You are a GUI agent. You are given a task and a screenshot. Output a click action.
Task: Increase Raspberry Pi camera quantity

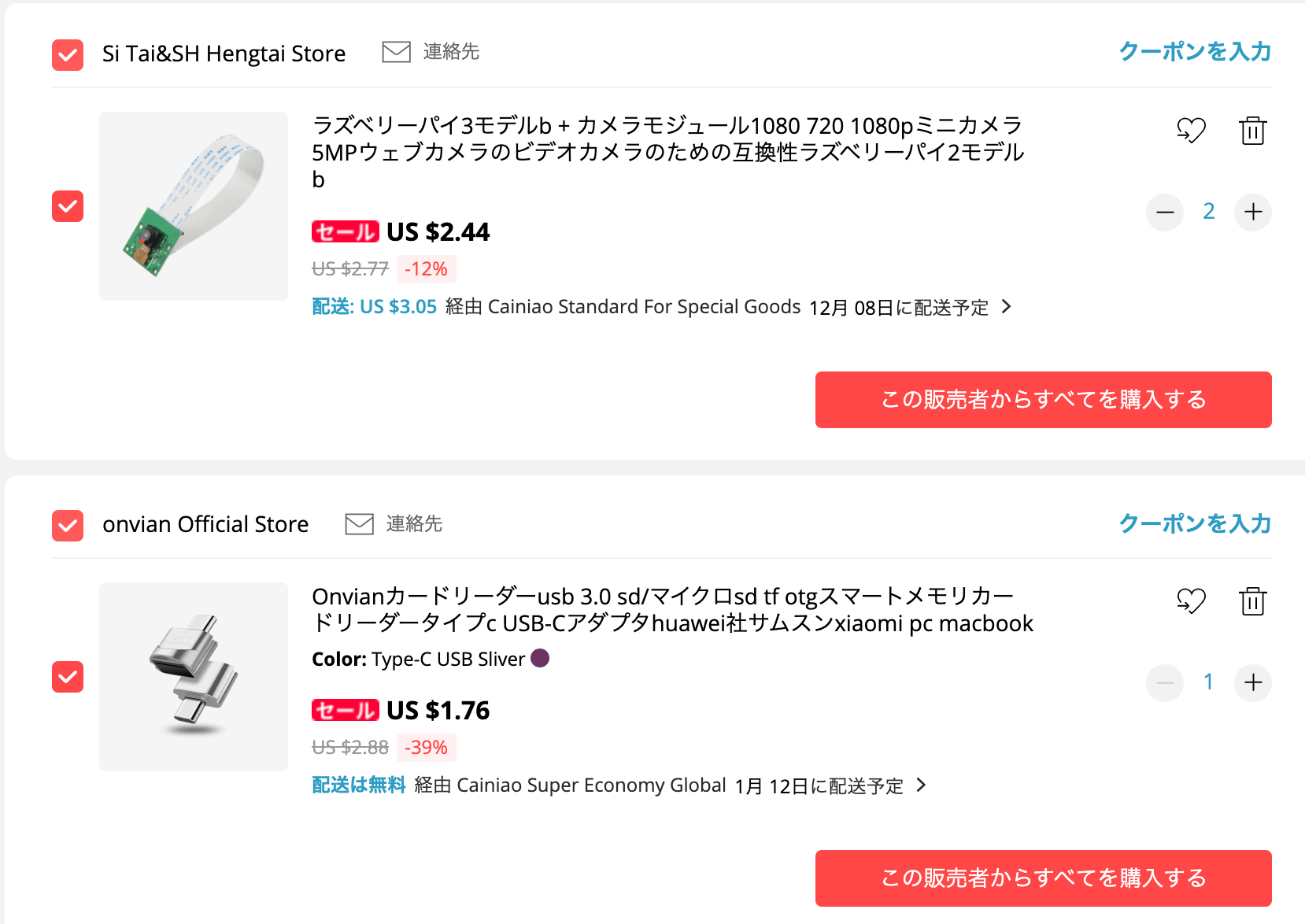pyautogui.click(x=1252, y=212)
